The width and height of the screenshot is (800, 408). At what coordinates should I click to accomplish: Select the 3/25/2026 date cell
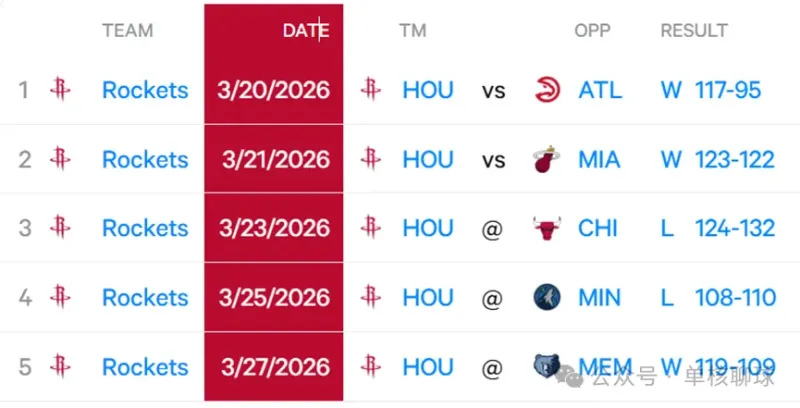point(274,297)
